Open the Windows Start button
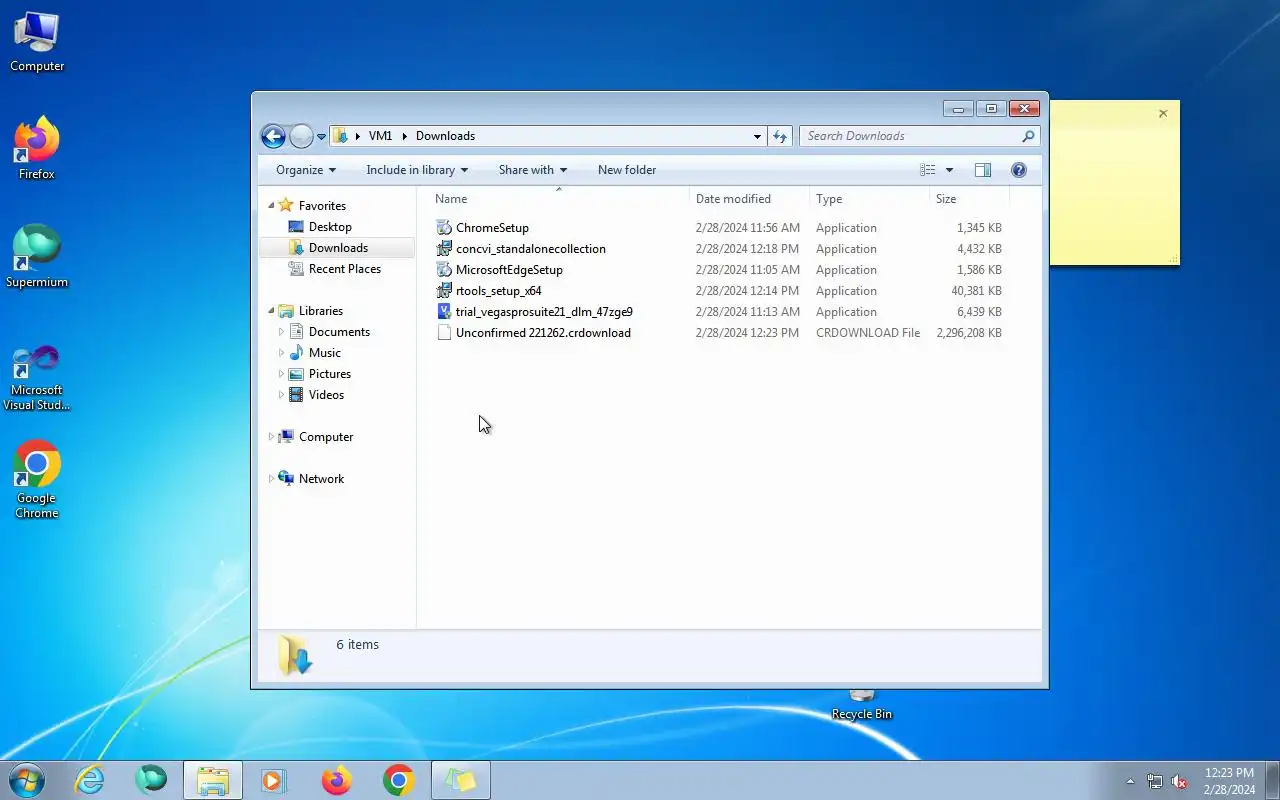1280x800 pixels. point(26,780)
